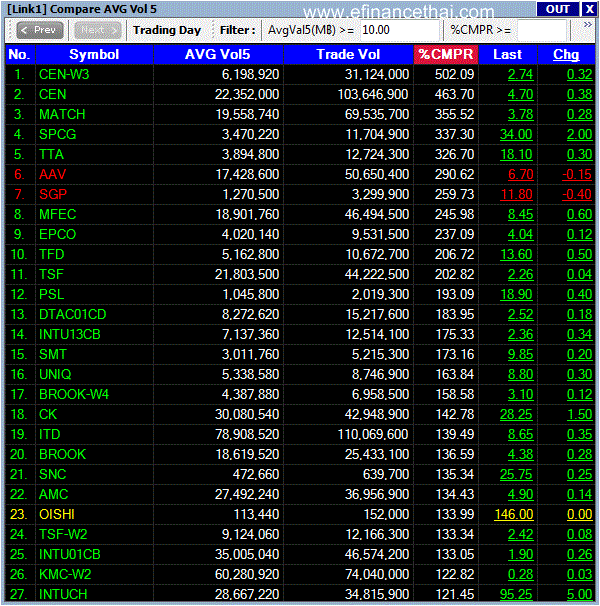Viewport: 600px width, 606px height.
Task: Sort by the No. column header
Action: point(20,54)
